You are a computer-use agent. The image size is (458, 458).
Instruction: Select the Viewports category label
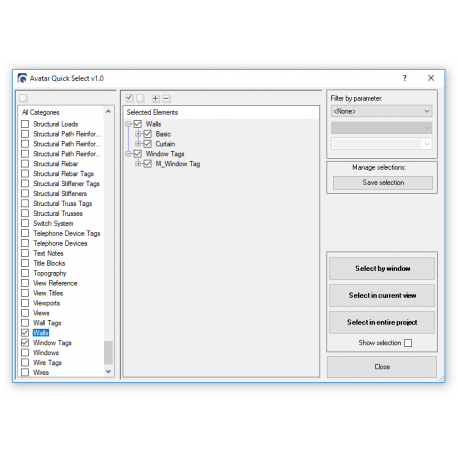[x=47, y=303]
